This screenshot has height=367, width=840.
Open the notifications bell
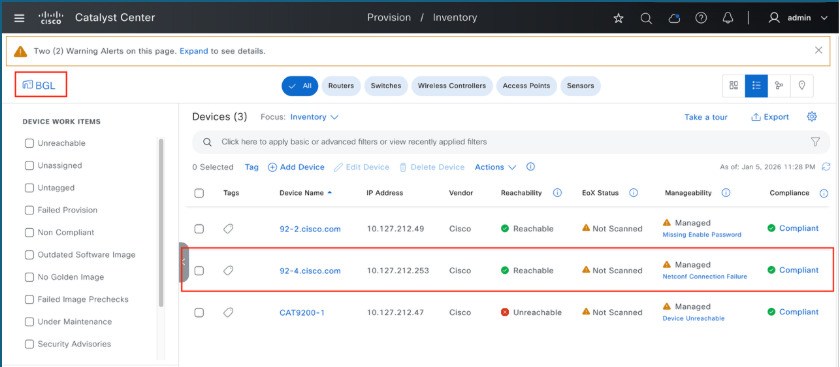[728, 18]
